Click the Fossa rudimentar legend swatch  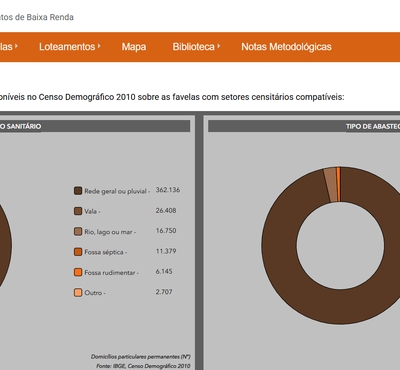(78, 272)
